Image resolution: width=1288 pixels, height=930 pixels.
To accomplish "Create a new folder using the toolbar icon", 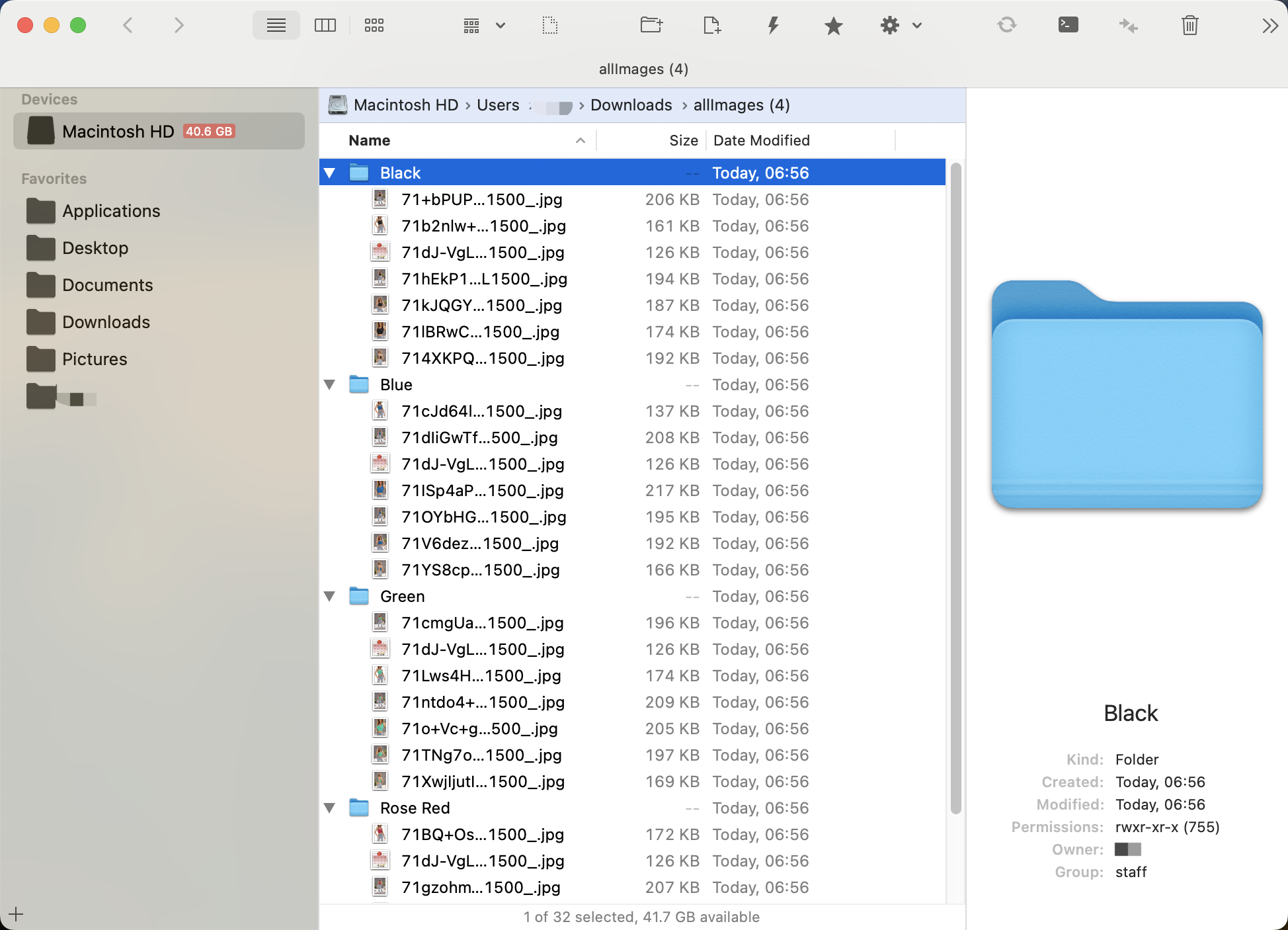I will (x=651, y=25).
